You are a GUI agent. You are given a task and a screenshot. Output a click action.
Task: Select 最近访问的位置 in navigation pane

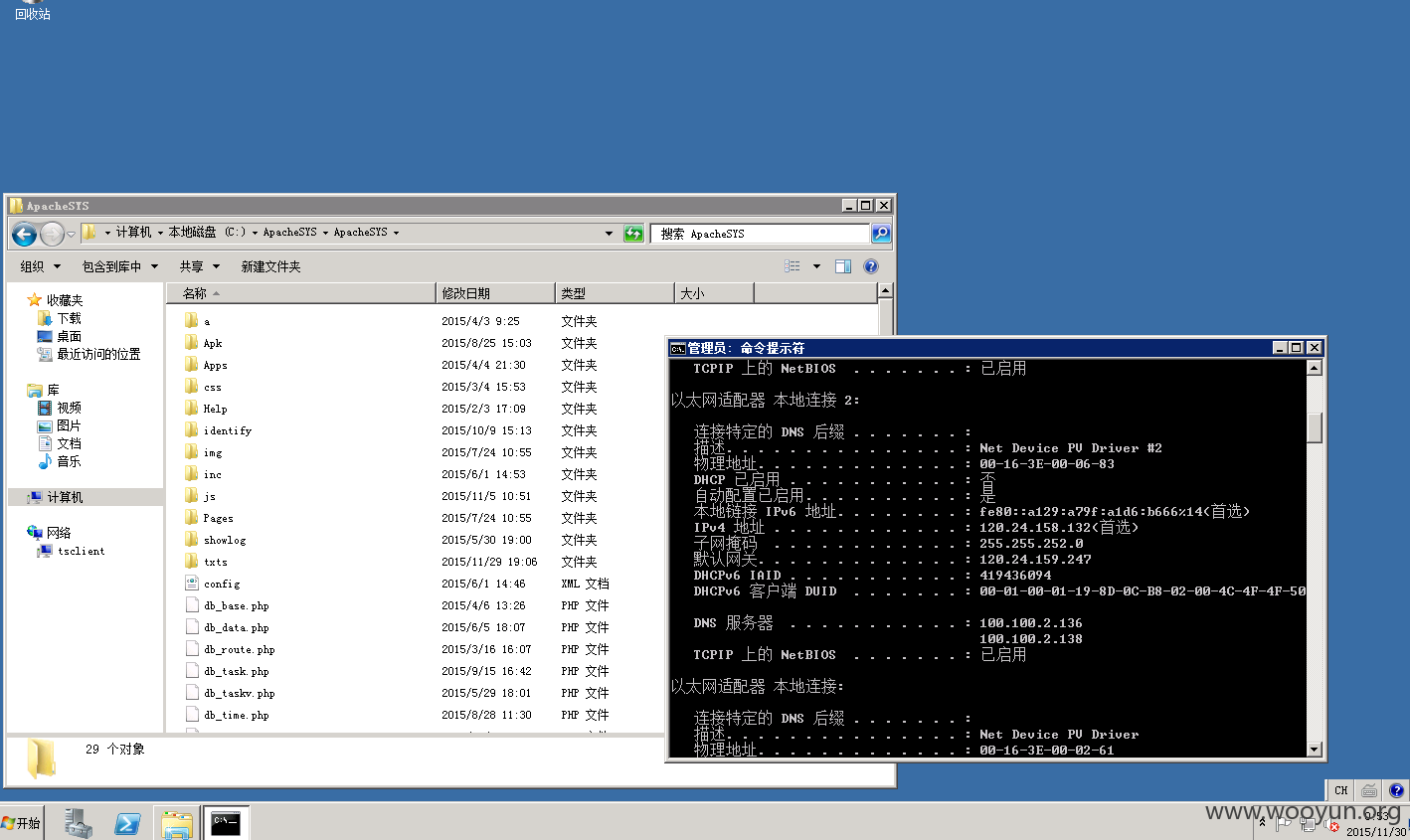coord(98,354)
